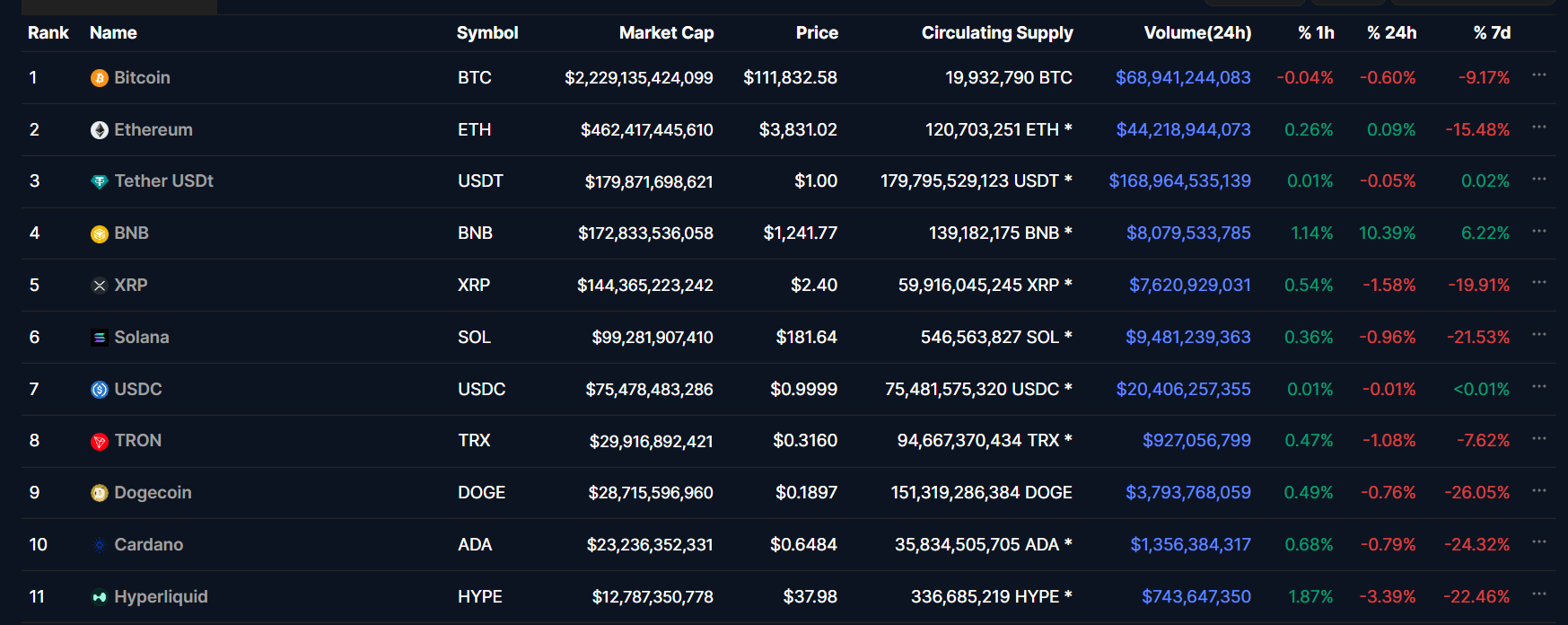Open the Cardano name link
Image resolution: width=1568 pixels, height=625 pixels.
(149, 545)
